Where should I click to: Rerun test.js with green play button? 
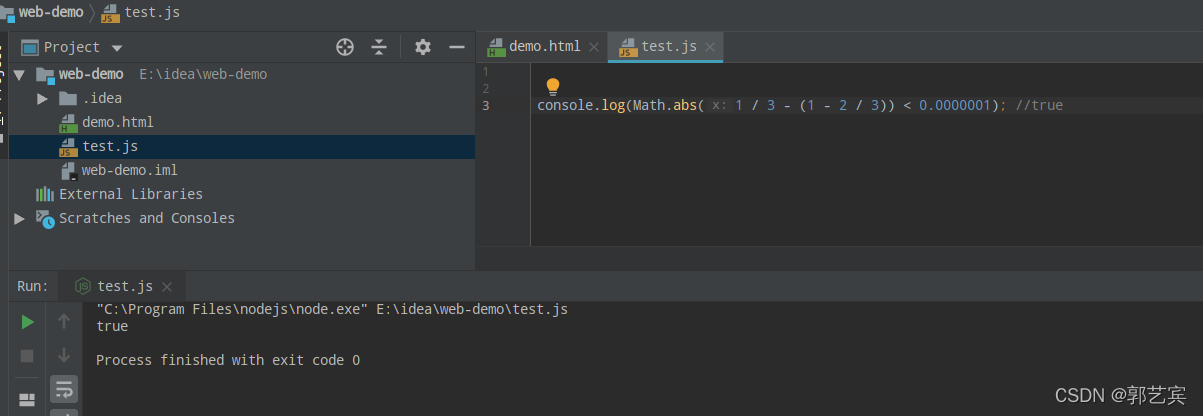coord(27,322)
